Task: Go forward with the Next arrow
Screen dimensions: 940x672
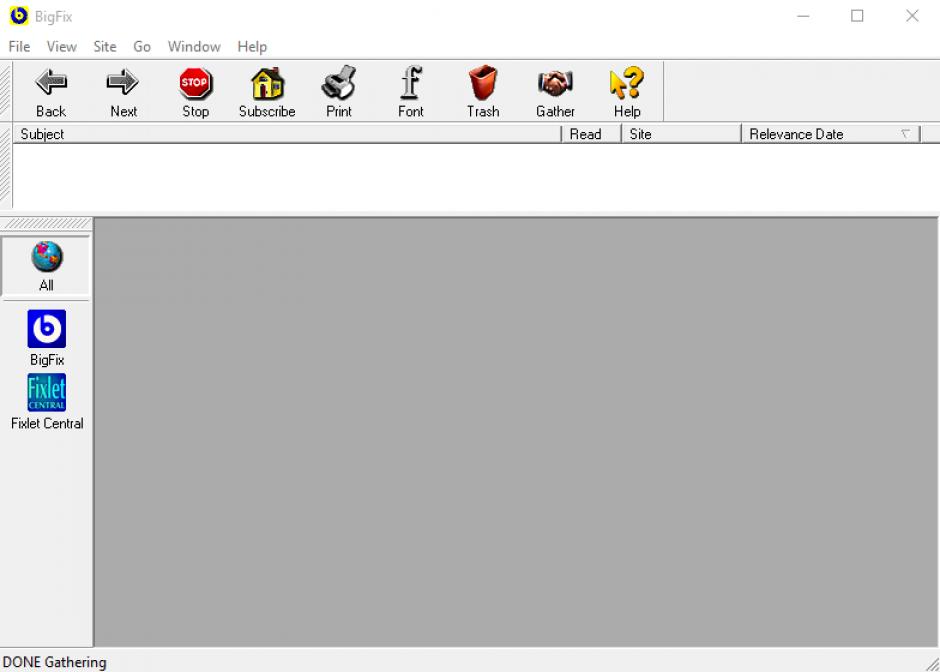Action: click(x=123, y=92)
